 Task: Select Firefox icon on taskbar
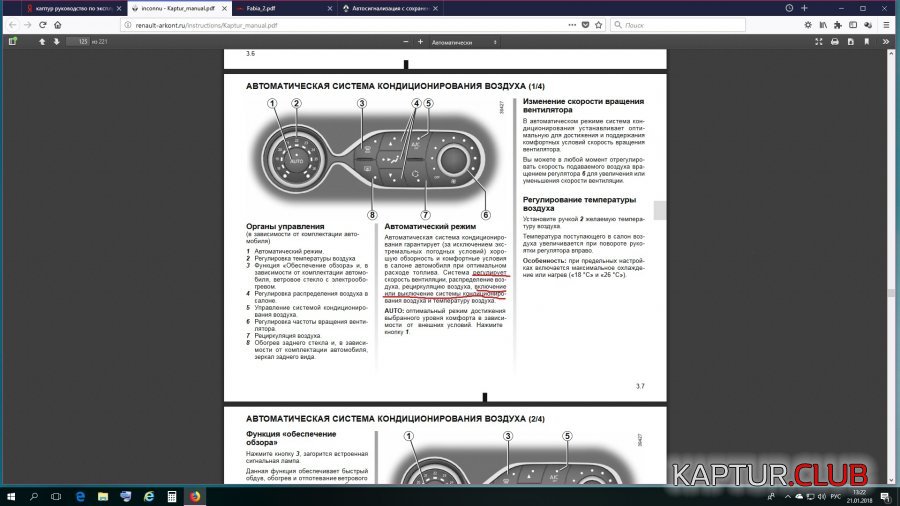(195, 496)
